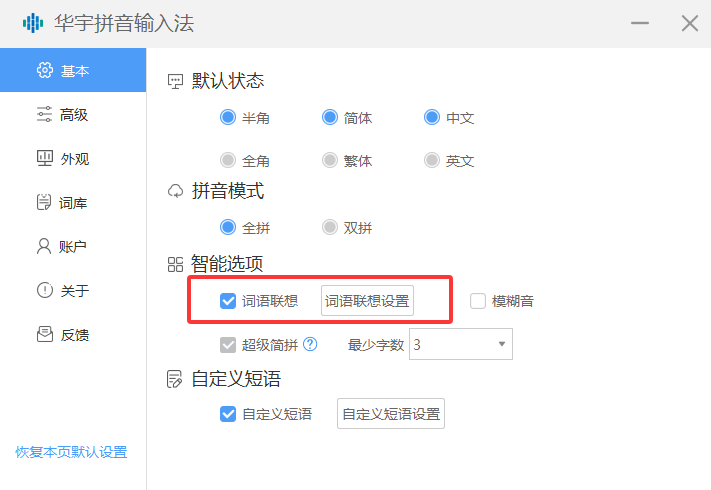Expand the 最少字数 dropdown

(501, 345)
